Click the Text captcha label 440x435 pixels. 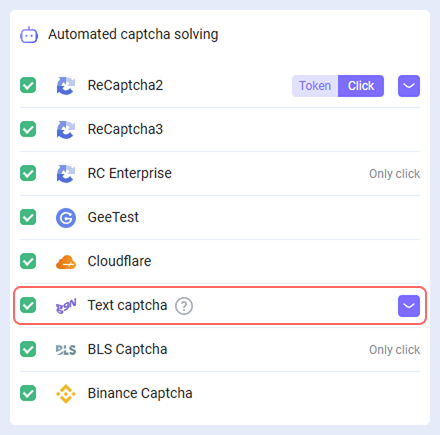coord(127,305)
